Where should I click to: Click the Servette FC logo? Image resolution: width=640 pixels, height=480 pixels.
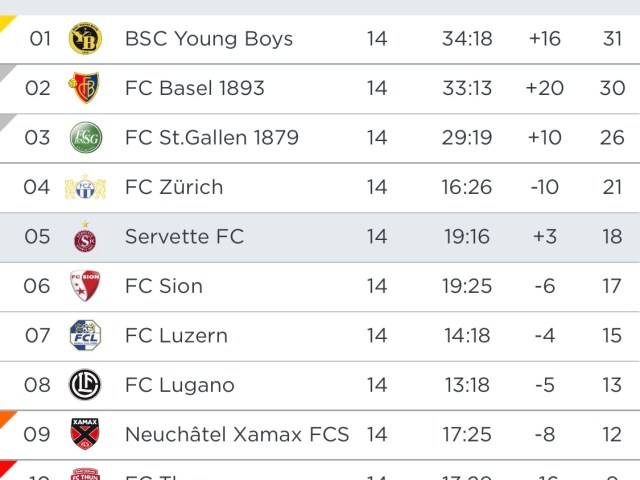[x=85, y=237]
